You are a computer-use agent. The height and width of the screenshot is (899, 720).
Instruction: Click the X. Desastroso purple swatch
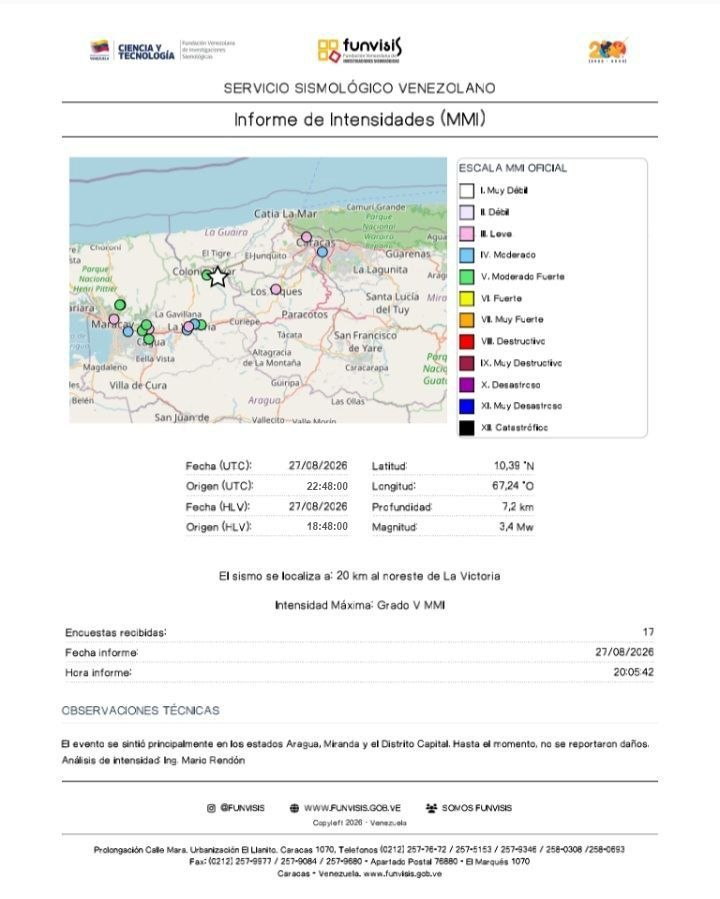pyautogui.click(x=467, y=385)
